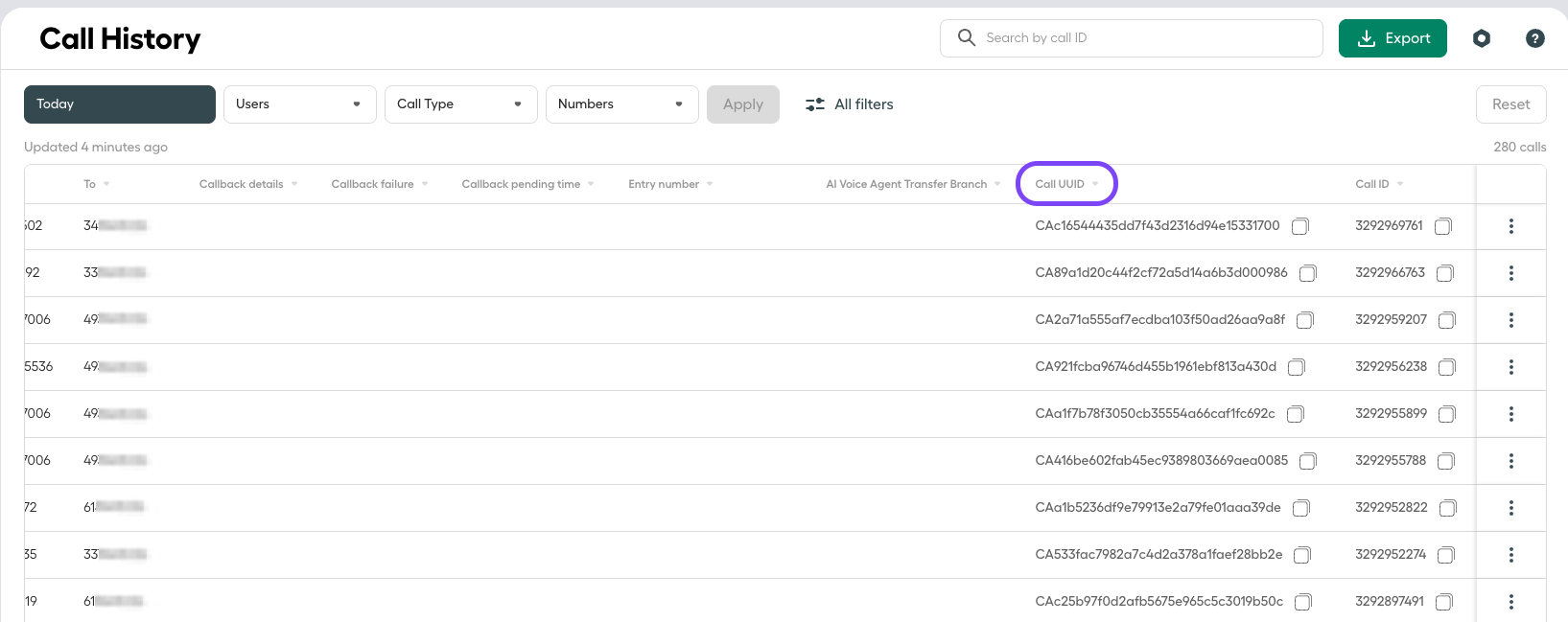Copy Call UUID CAc25b97f0d2afb5675e965c5c3019b50c
Screen dimensions: 1568x622
pyautogui.click(x=1303, y=603)
